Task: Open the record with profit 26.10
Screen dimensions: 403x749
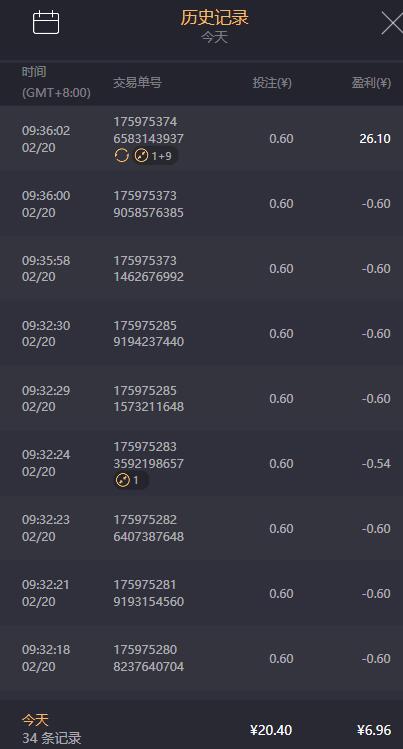Action: pyautogui.click(x=202, y=139)
